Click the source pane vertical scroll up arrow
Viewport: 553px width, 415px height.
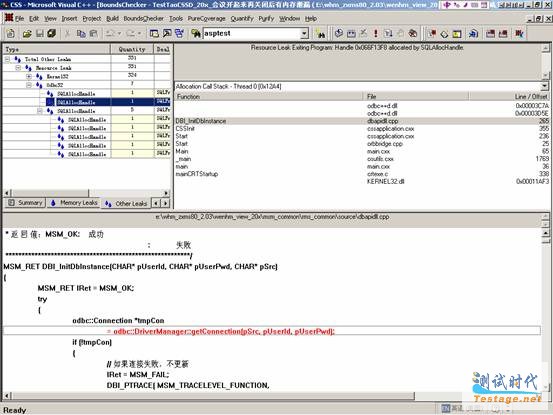pos(545,233)
